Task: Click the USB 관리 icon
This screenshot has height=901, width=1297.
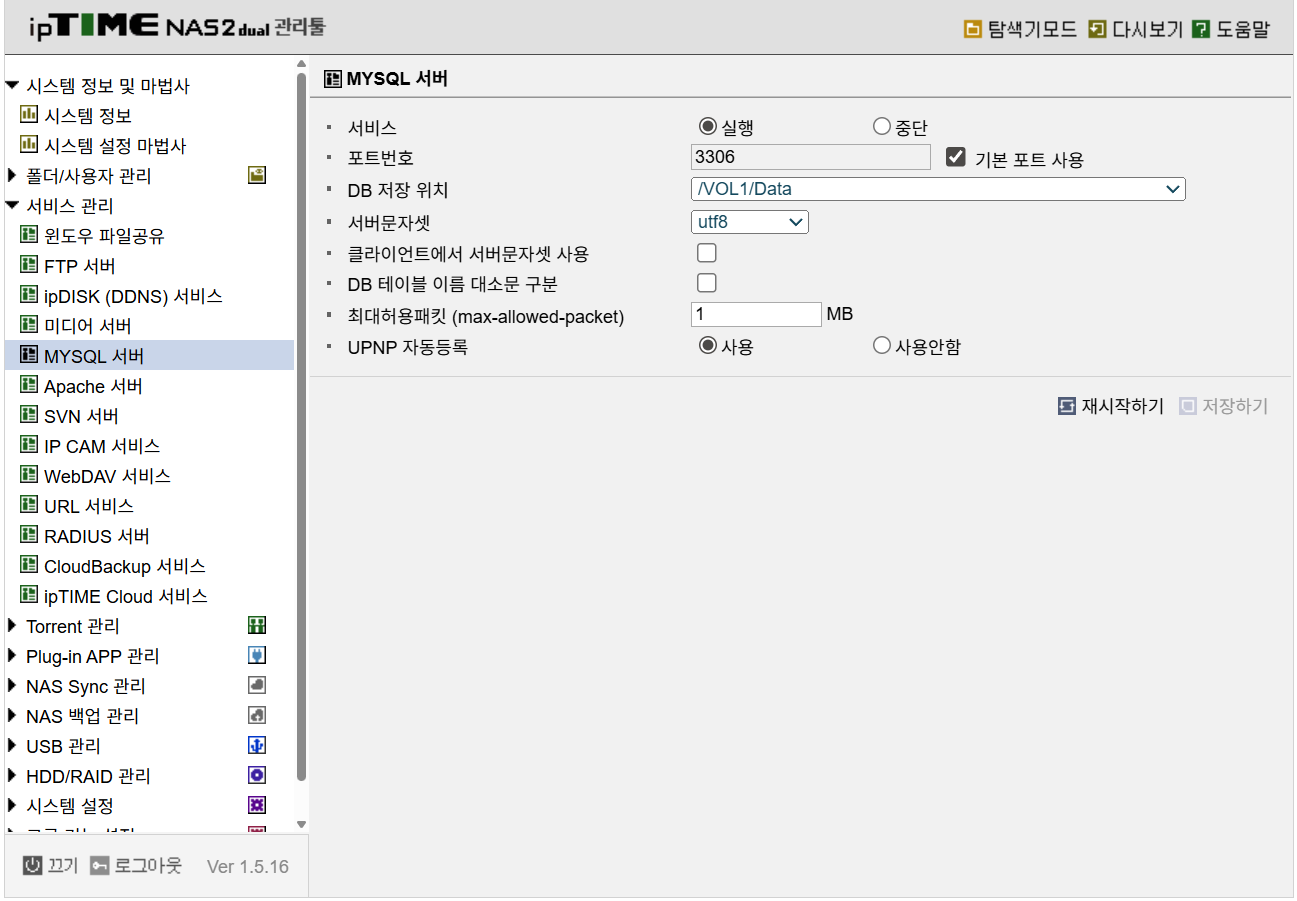Action: coord(256,745)
